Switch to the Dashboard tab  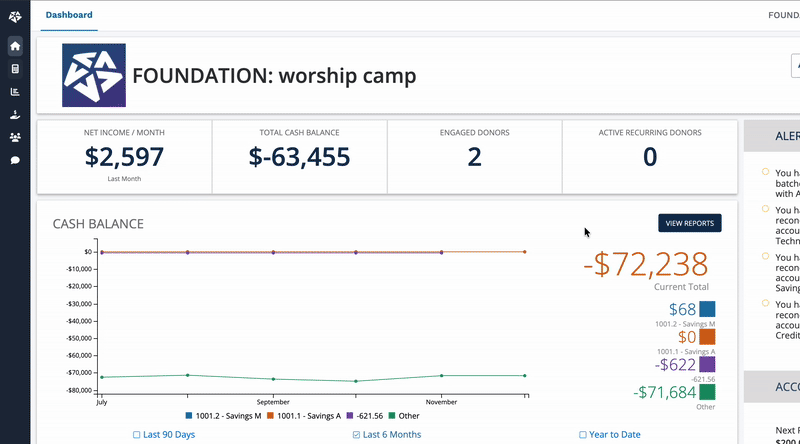pos(69,15)
